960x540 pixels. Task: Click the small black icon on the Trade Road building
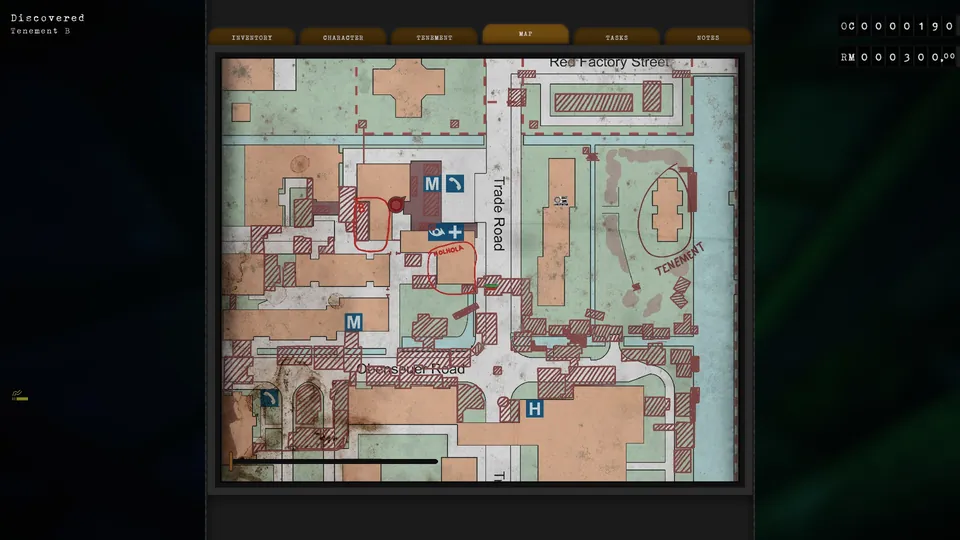click(560, 200)
